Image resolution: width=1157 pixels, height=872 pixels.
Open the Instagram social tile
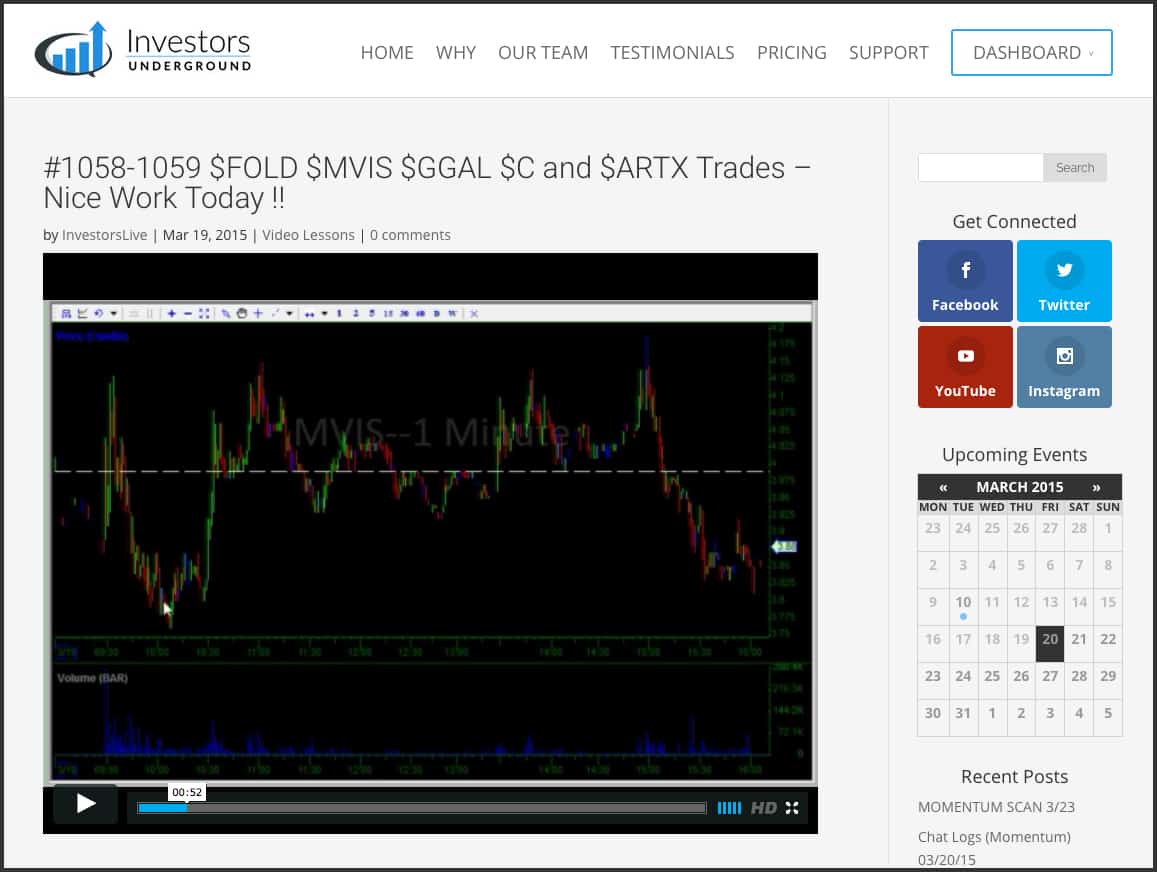coord(1063,367)
